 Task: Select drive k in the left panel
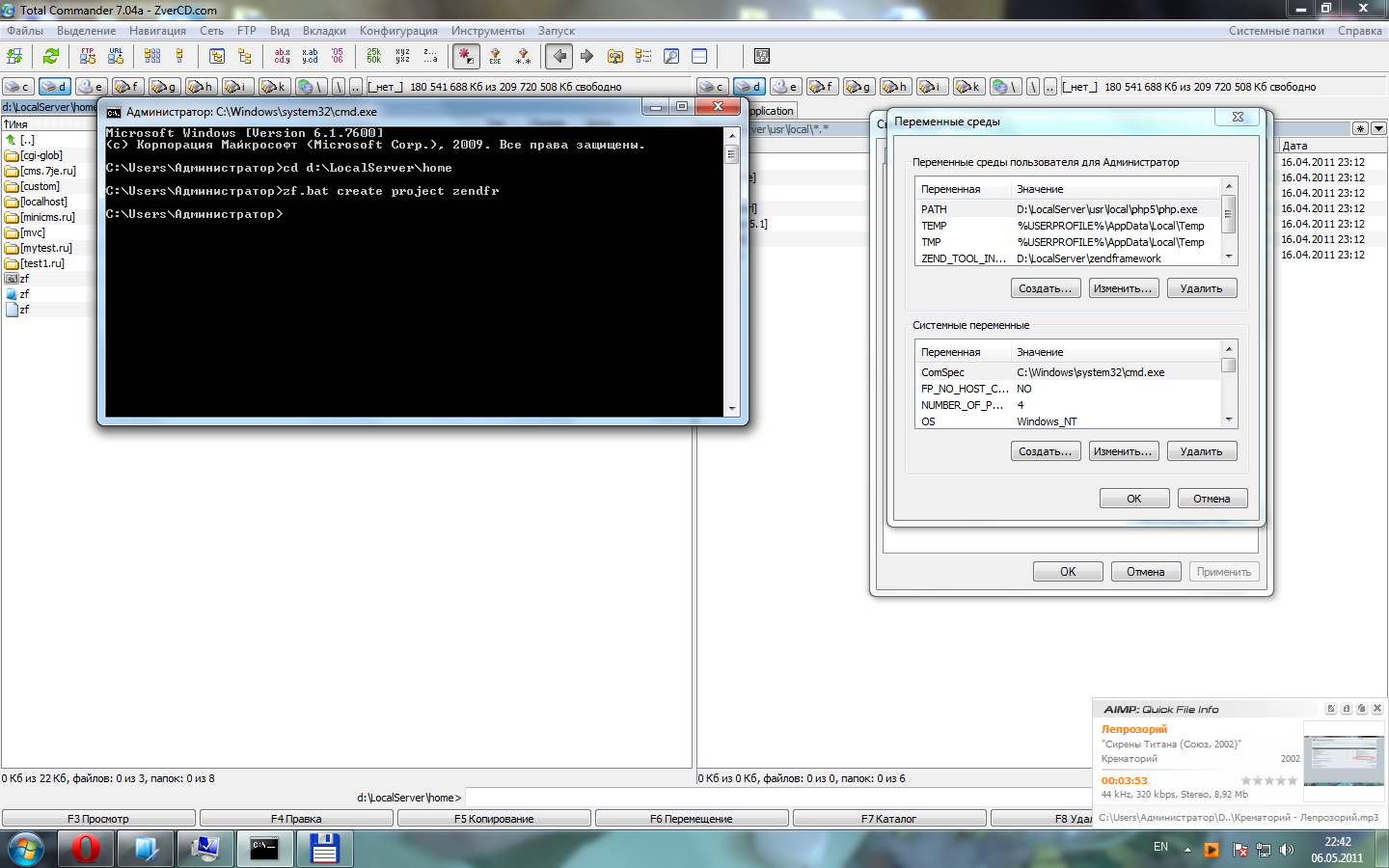(275, 87)
